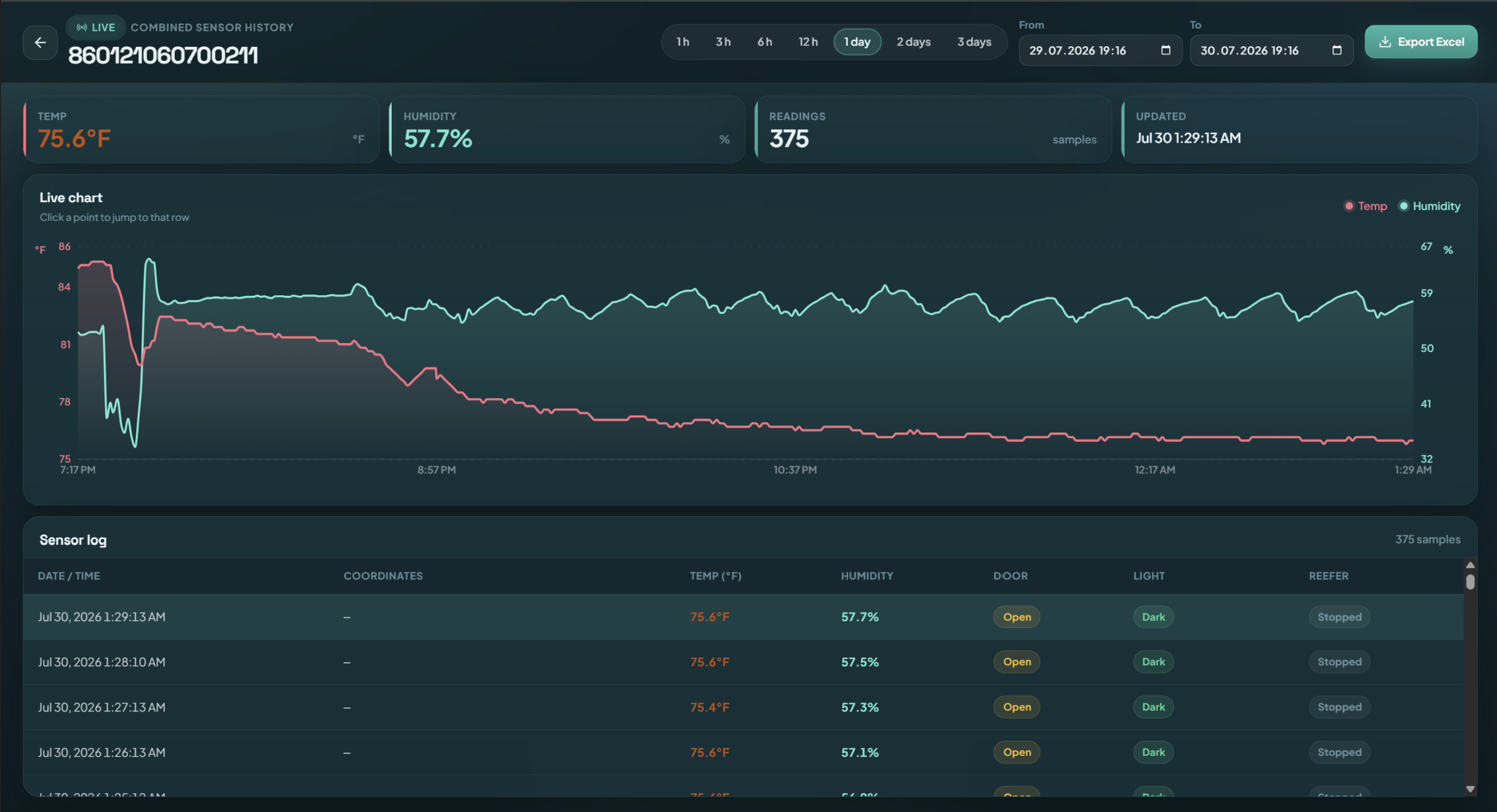Viewport: 1497px width, 812px height.
Task: Select the Jul 30, 2026 1:26:13 AM row
Action: coord(743,752)
